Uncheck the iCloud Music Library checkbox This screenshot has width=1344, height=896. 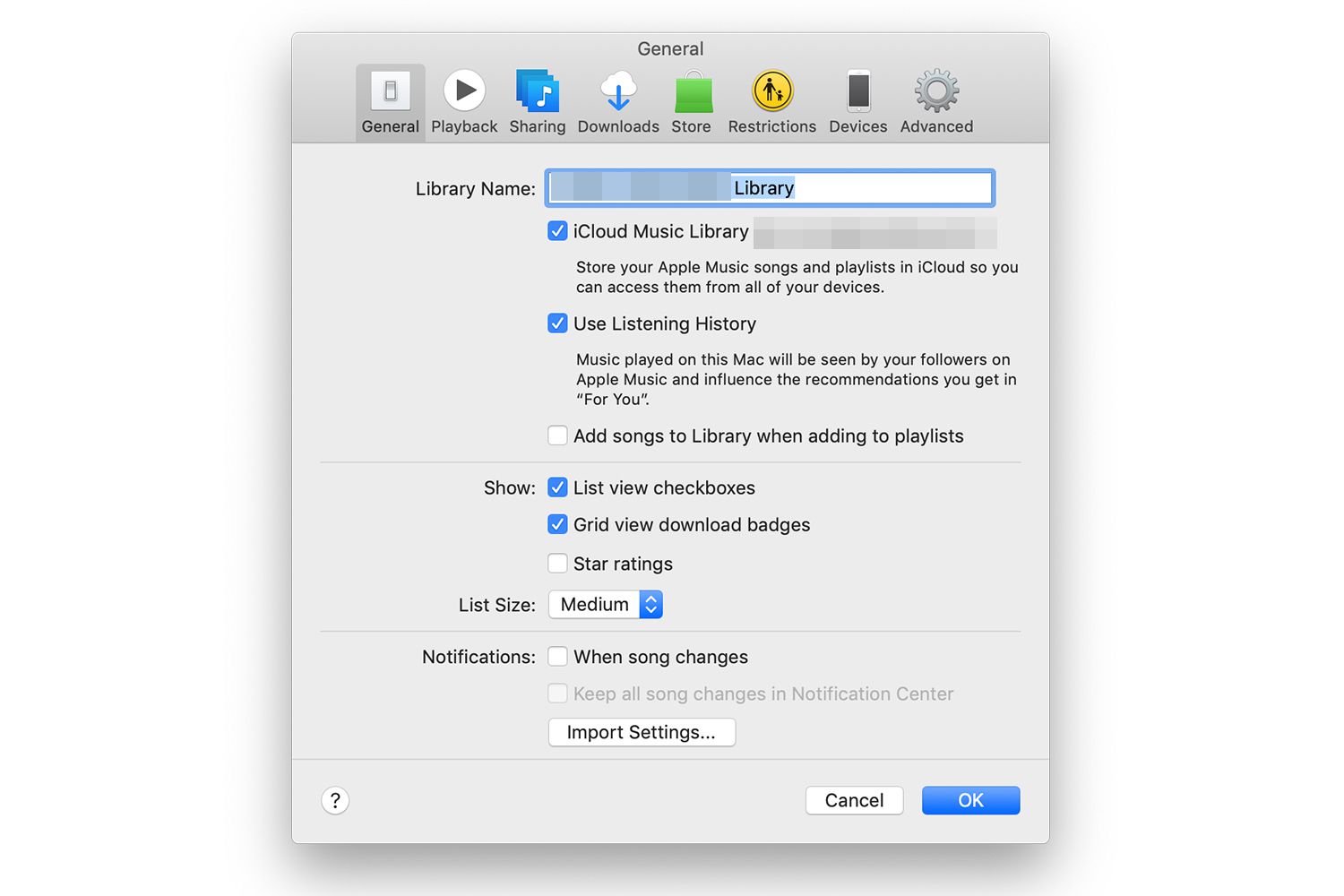pyautogui.click(x=557, y=231)
